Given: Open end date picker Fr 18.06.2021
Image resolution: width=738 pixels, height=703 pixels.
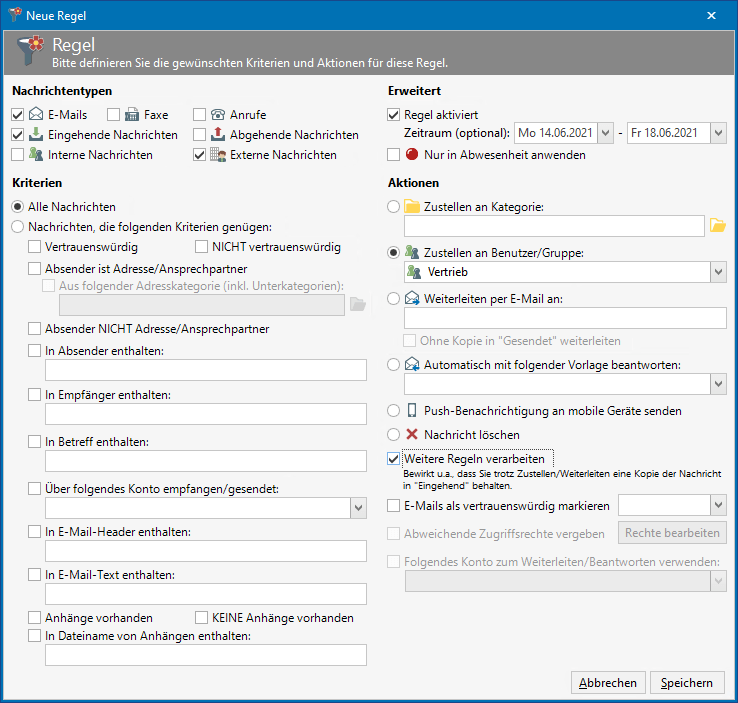Looking at the screenshot, I should [x=718, y=133].
